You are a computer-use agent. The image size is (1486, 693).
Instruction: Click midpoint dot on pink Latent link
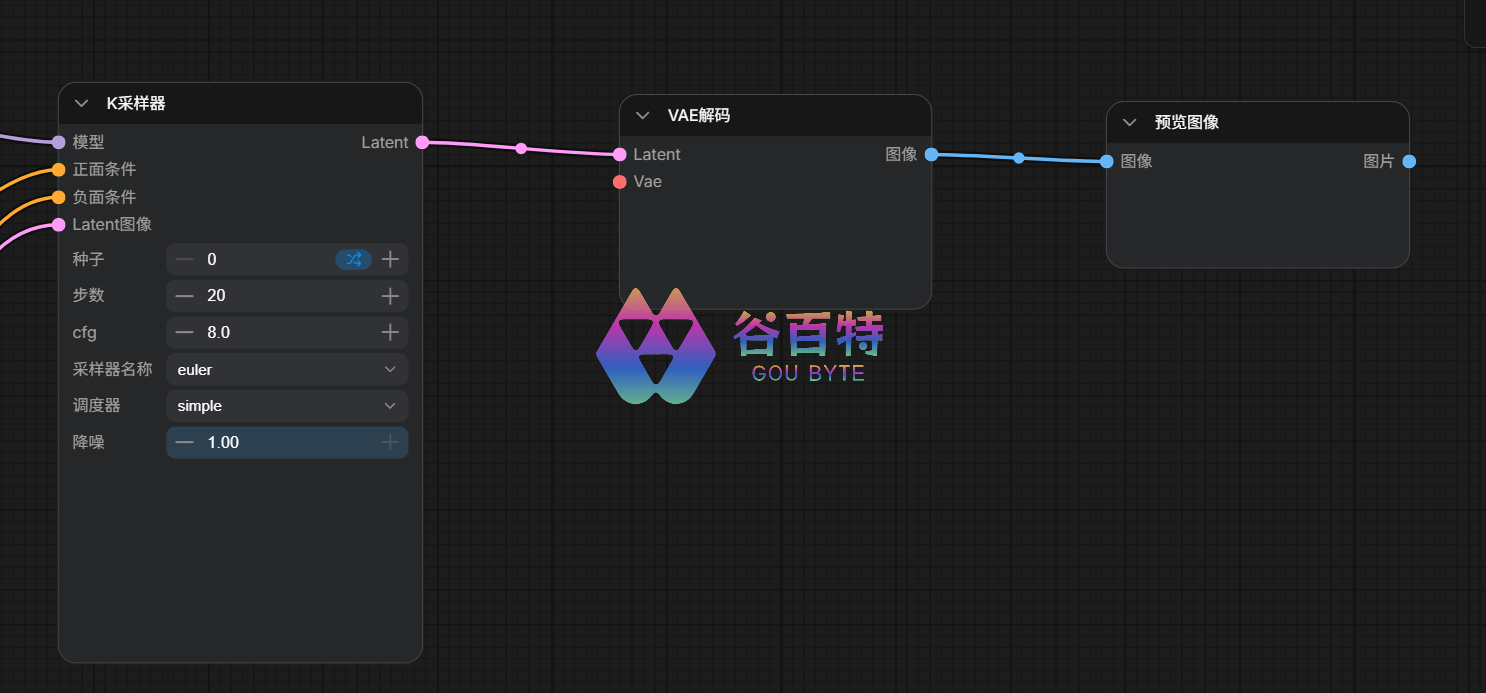click(x=521, y=148)
